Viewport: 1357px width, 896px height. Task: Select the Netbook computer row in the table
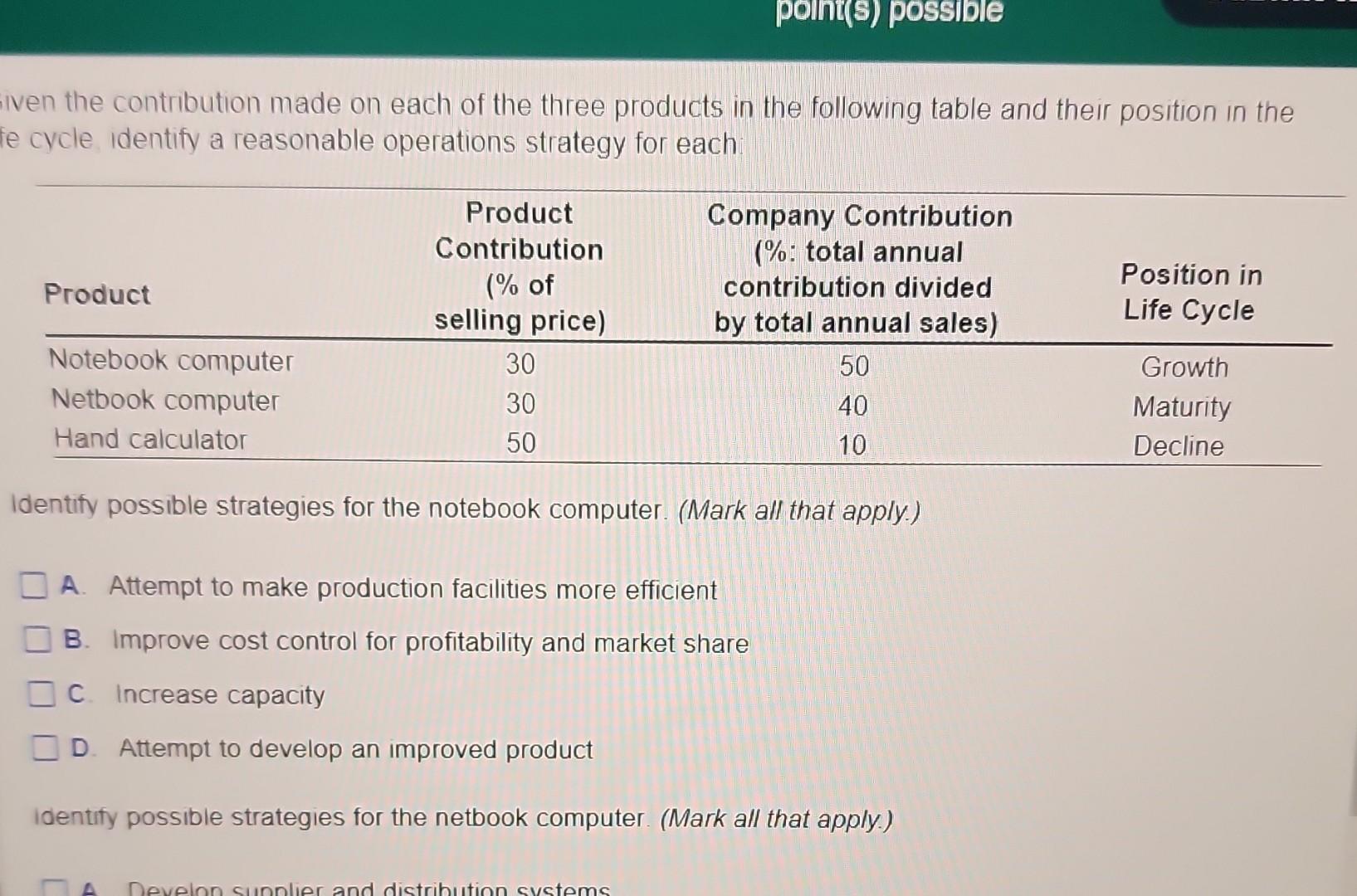[164, 402]
